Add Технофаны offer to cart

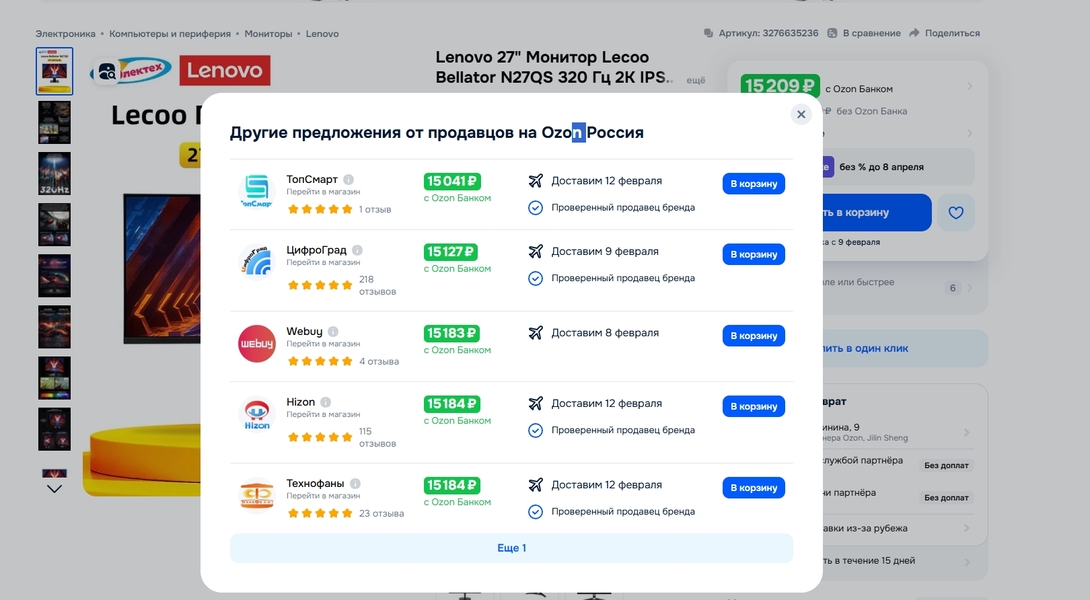tap(754, 487)
